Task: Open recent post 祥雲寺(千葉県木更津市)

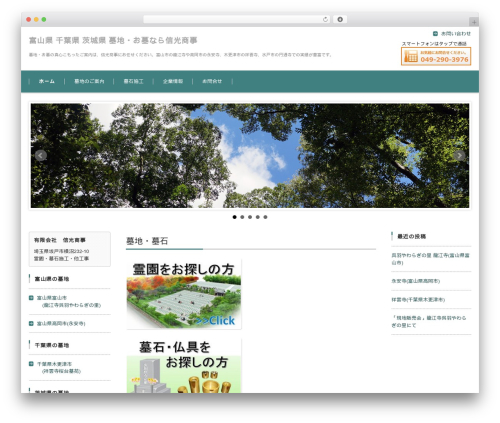Action: (418, 300)
